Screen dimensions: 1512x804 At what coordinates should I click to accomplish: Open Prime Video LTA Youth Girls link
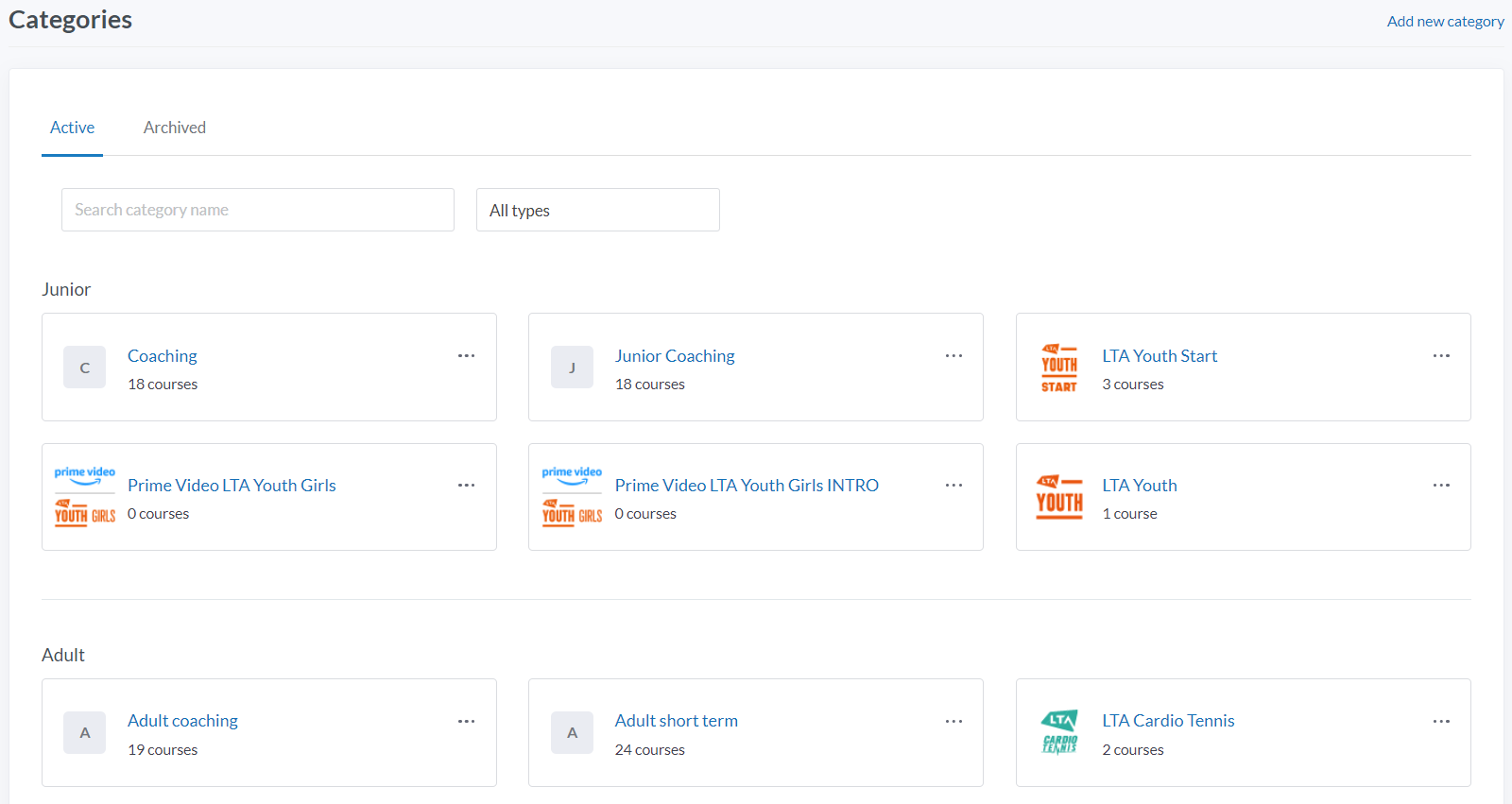click(232, 486)
